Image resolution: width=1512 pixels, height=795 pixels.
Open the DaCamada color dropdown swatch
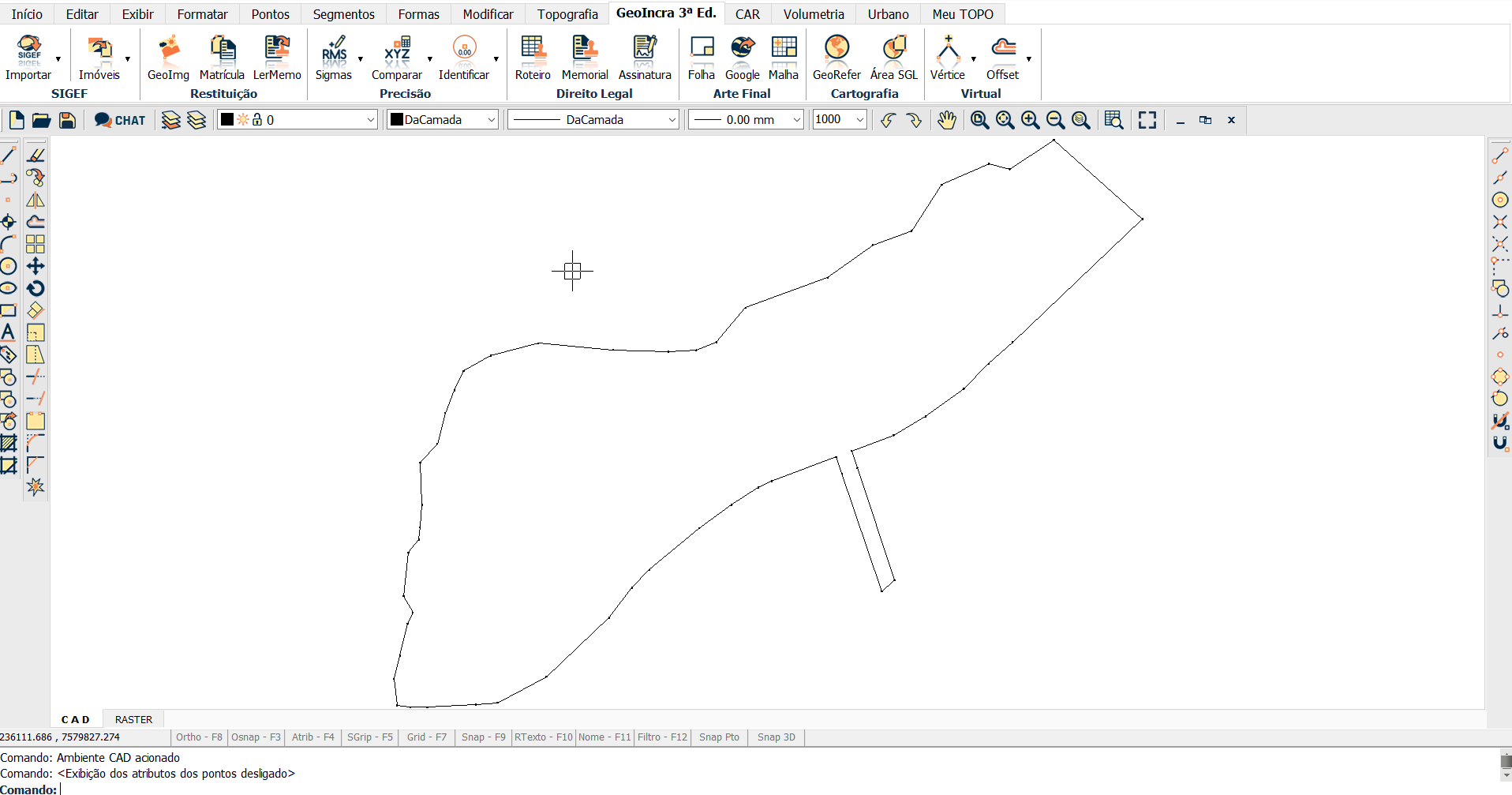coord(442,120)
